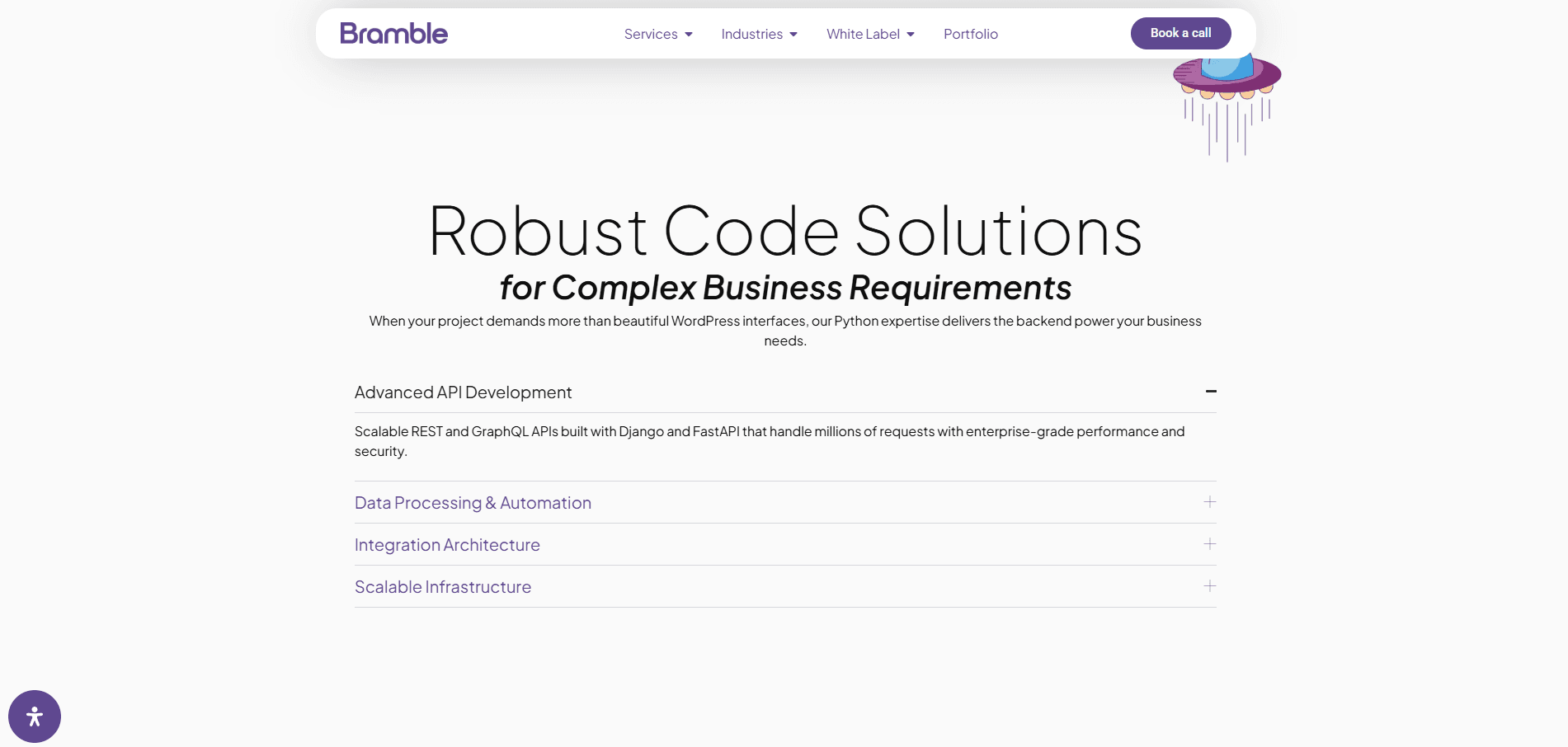Image resolution: width=1568 pixels, height=747 pixels.
Task: Expand Data Processing & Automation title
Action: pyautogui.click(x=473, y=503)
